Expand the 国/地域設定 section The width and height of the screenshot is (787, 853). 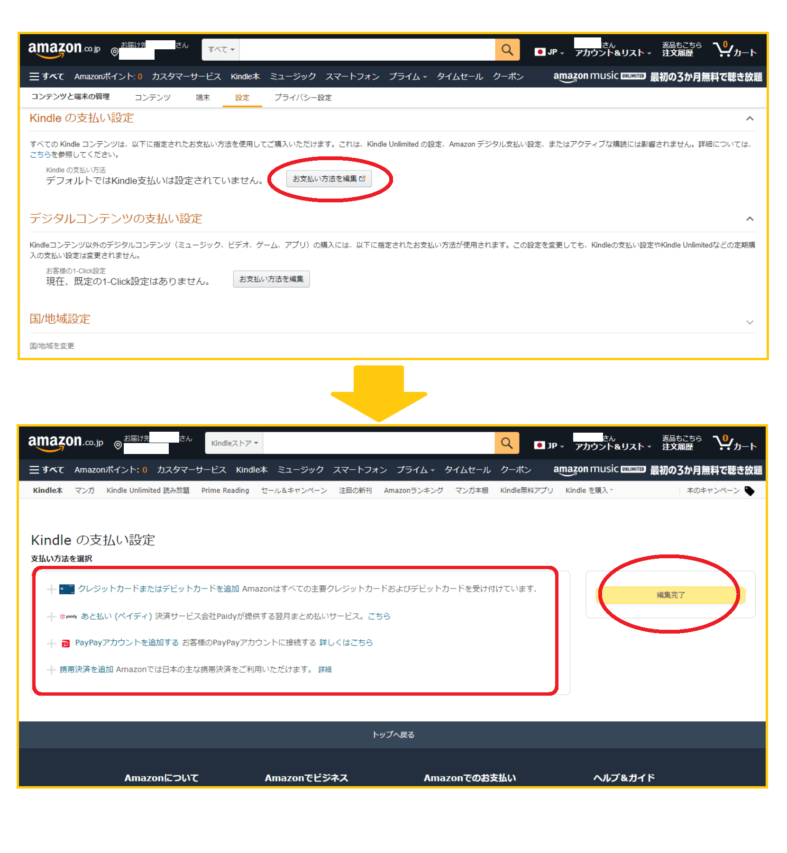point(749,323)
